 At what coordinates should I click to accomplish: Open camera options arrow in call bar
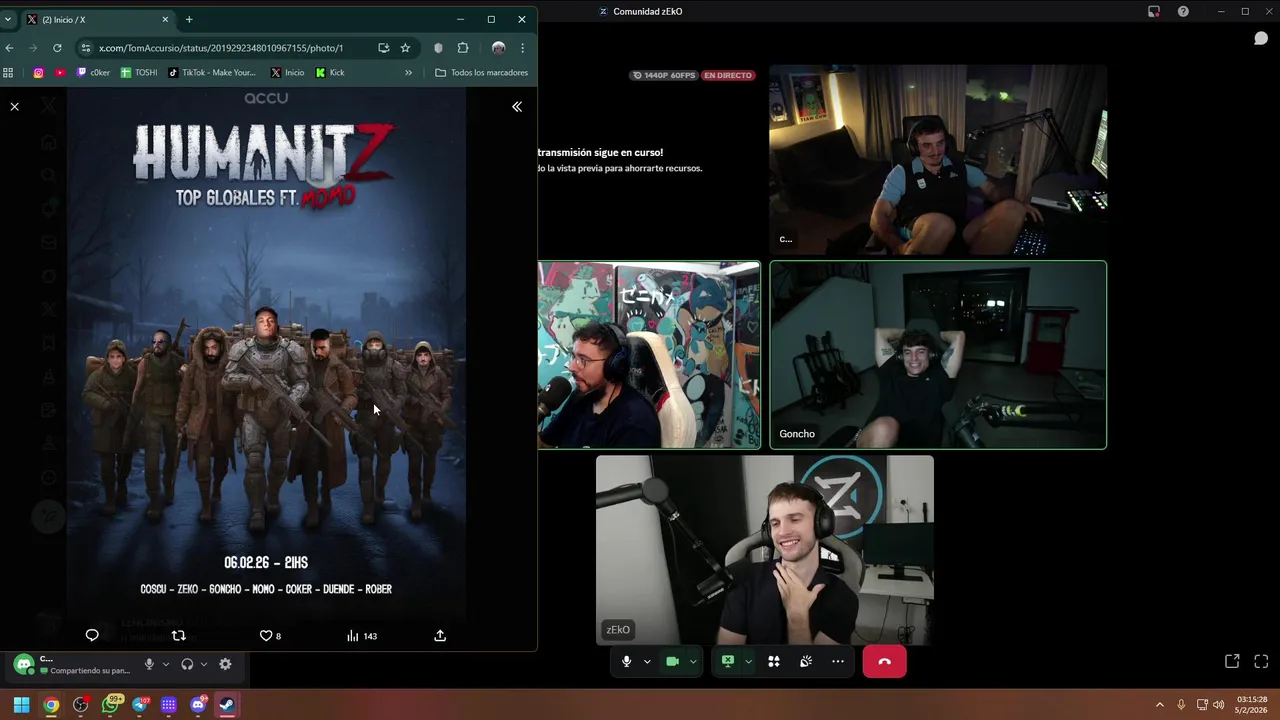click(x=693, y=661)
